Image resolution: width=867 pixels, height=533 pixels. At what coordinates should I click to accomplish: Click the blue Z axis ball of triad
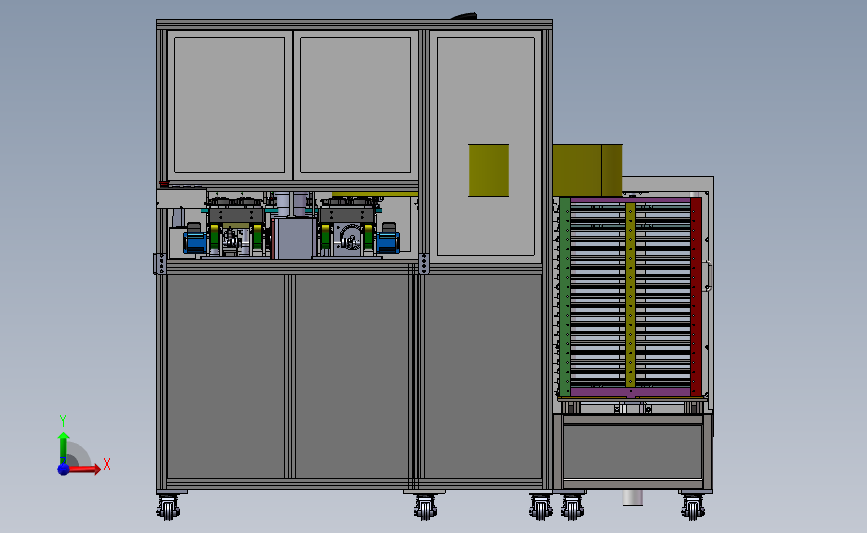(x=64, y=469)
